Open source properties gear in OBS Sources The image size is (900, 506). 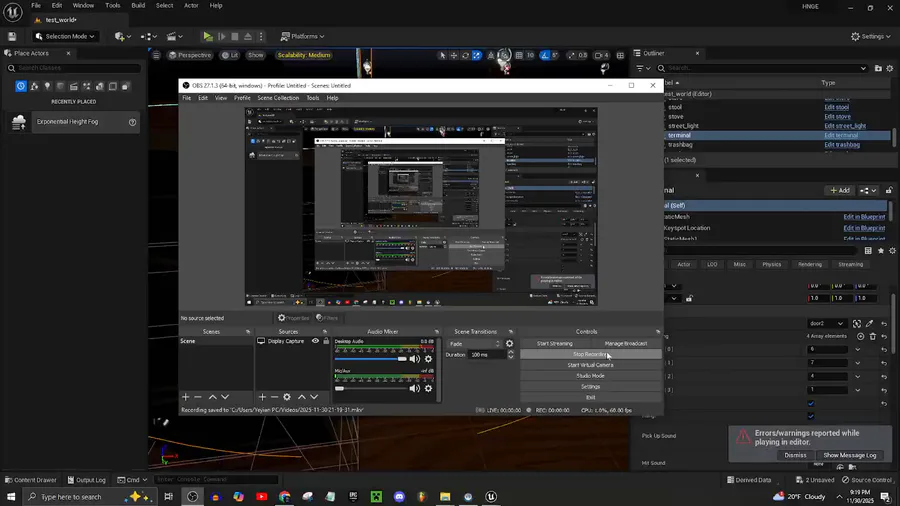coord(287,397)
